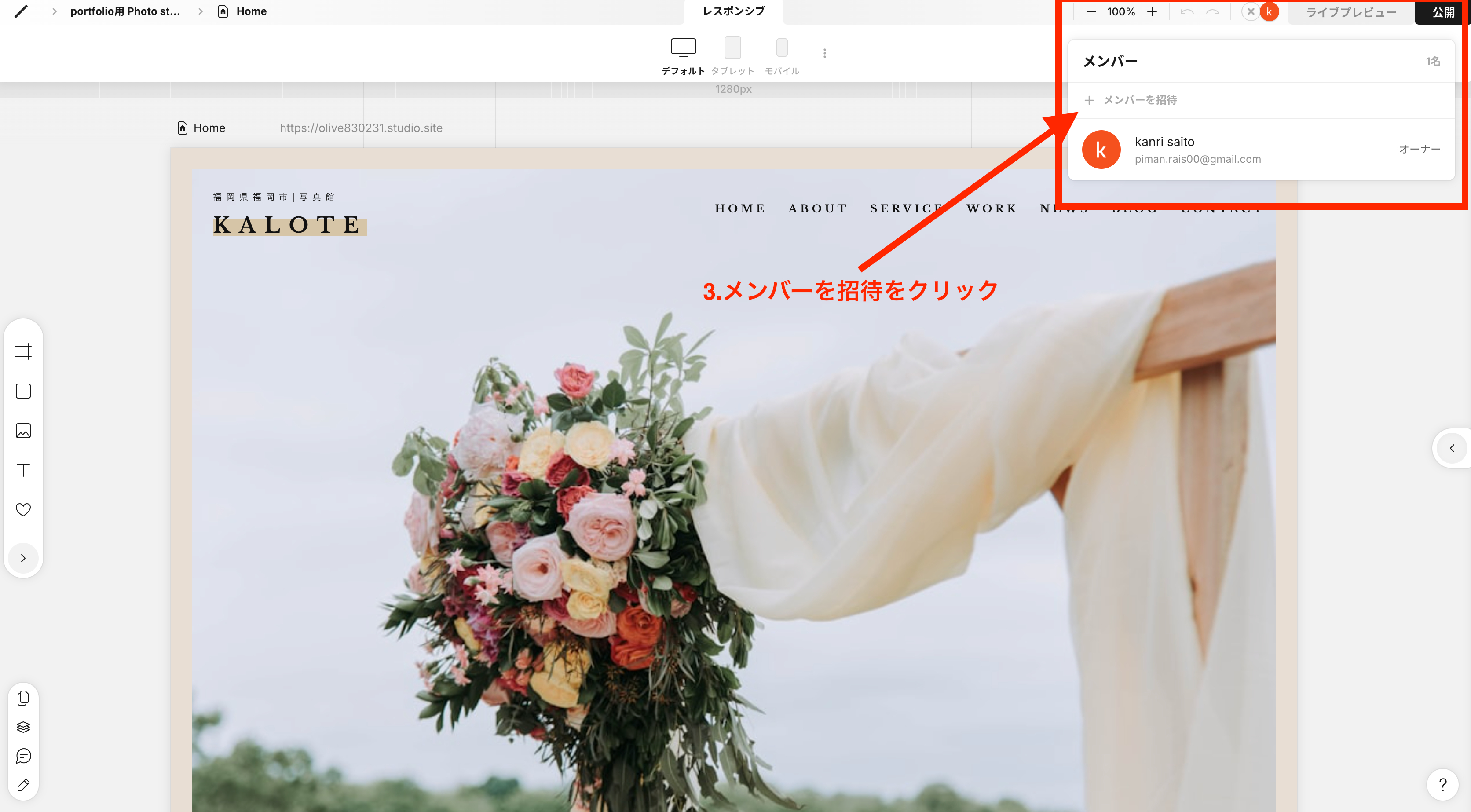Switch to デフォルト desktop breakpoint
1471x812 pixels.
point(683,56)
